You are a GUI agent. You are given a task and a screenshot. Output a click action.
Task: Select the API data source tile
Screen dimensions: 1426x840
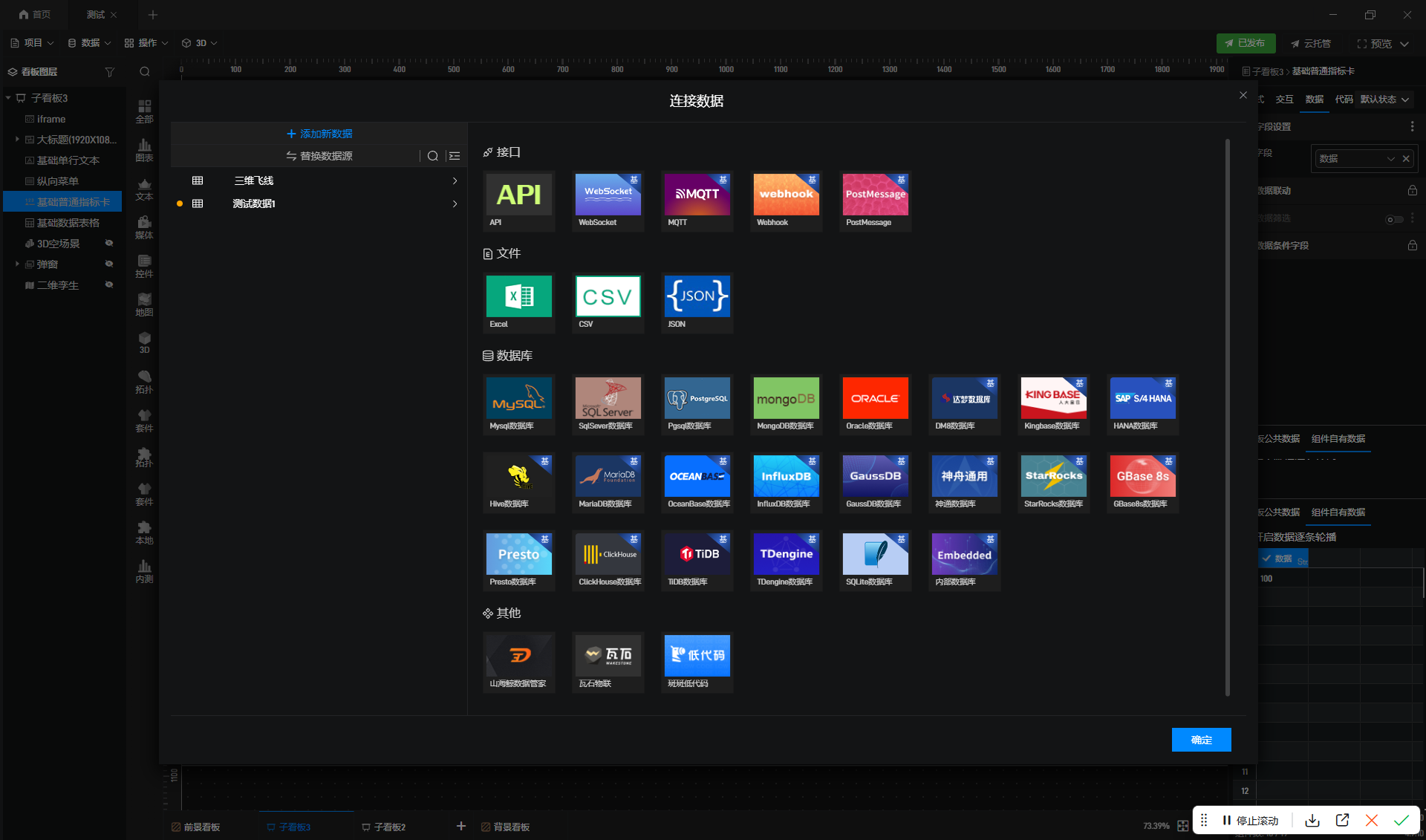point(518,201)
